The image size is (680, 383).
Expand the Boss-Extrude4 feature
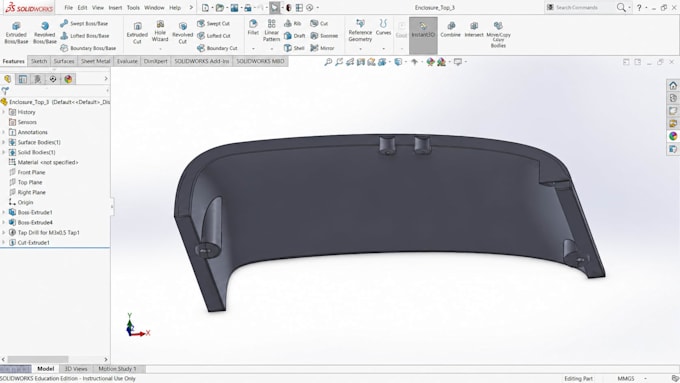(4, 222)
